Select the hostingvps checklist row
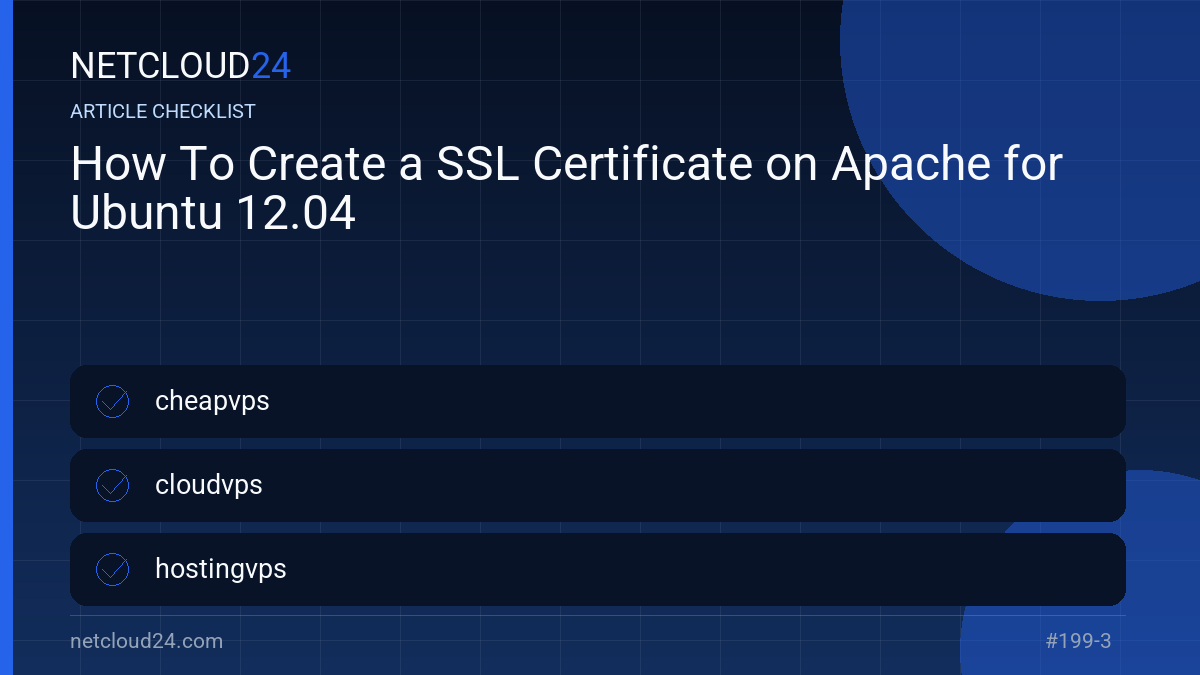The image size is (1200, 675). (598, 569)
